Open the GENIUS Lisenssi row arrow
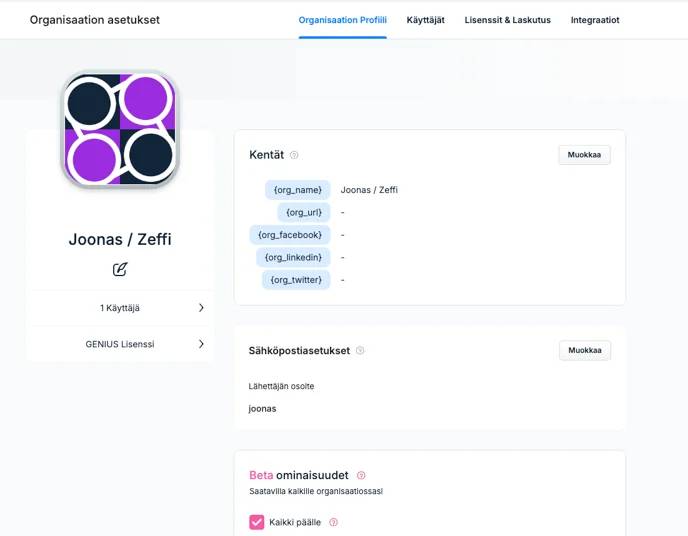Viewport: 688px width, 536px height. tap(201, 344)
